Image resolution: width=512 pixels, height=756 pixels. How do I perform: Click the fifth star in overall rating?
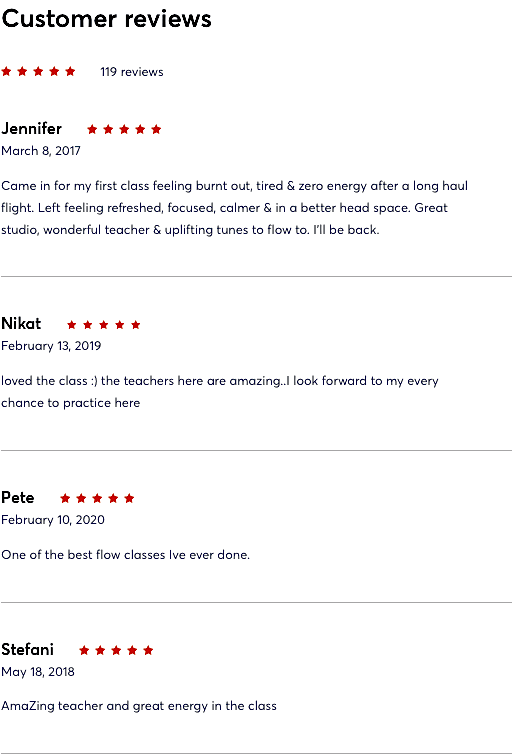(70, 71)
